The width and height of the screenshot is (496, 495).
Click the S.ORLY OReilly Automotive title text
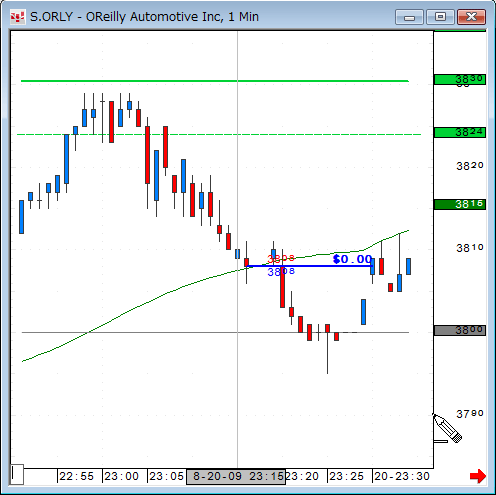(144, 17)
